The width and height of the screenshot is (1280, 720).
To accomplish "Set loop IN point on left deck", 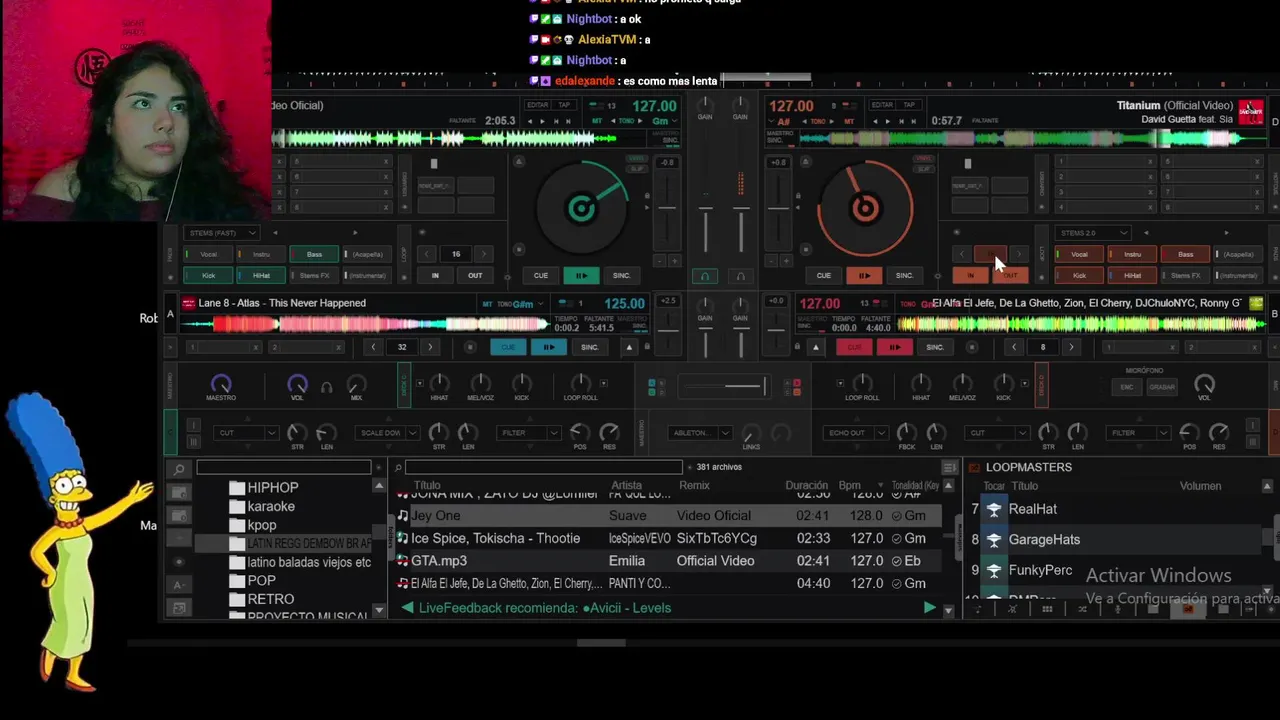I will tap(435, 275).
